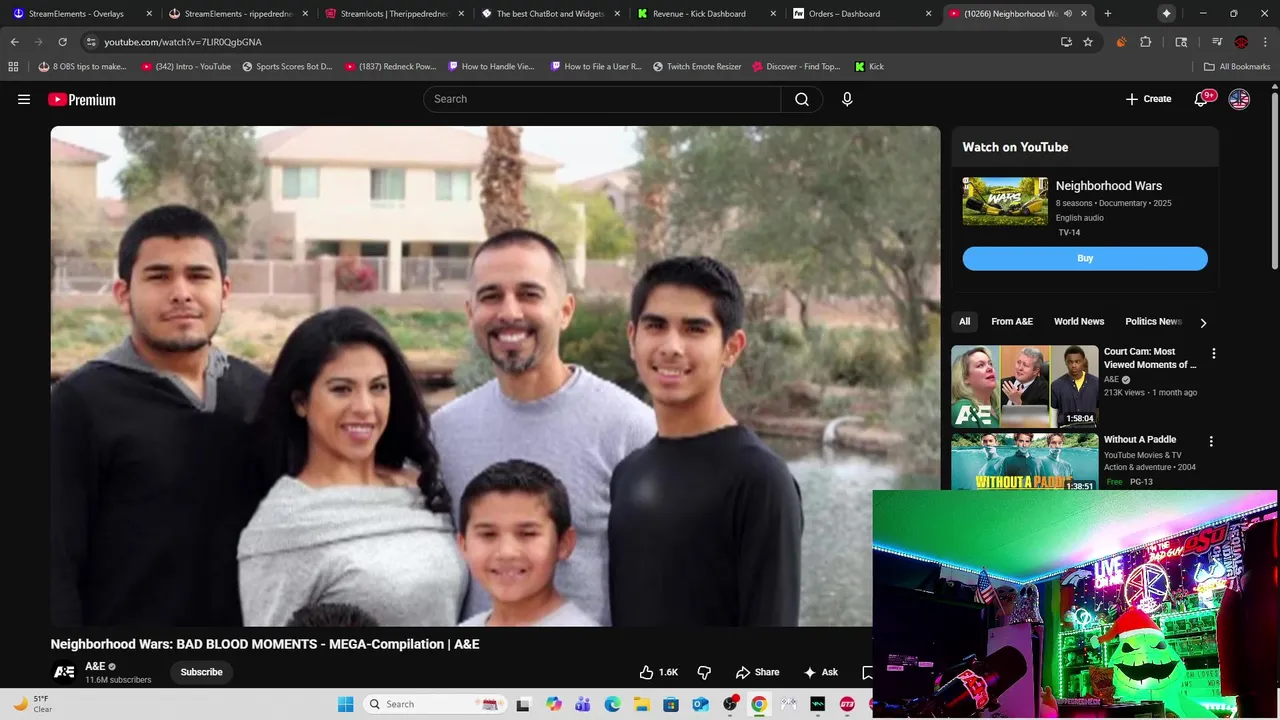Open Chrome three-dot menu
This screenshot has height=720, width=1280.
[1265, 42]
